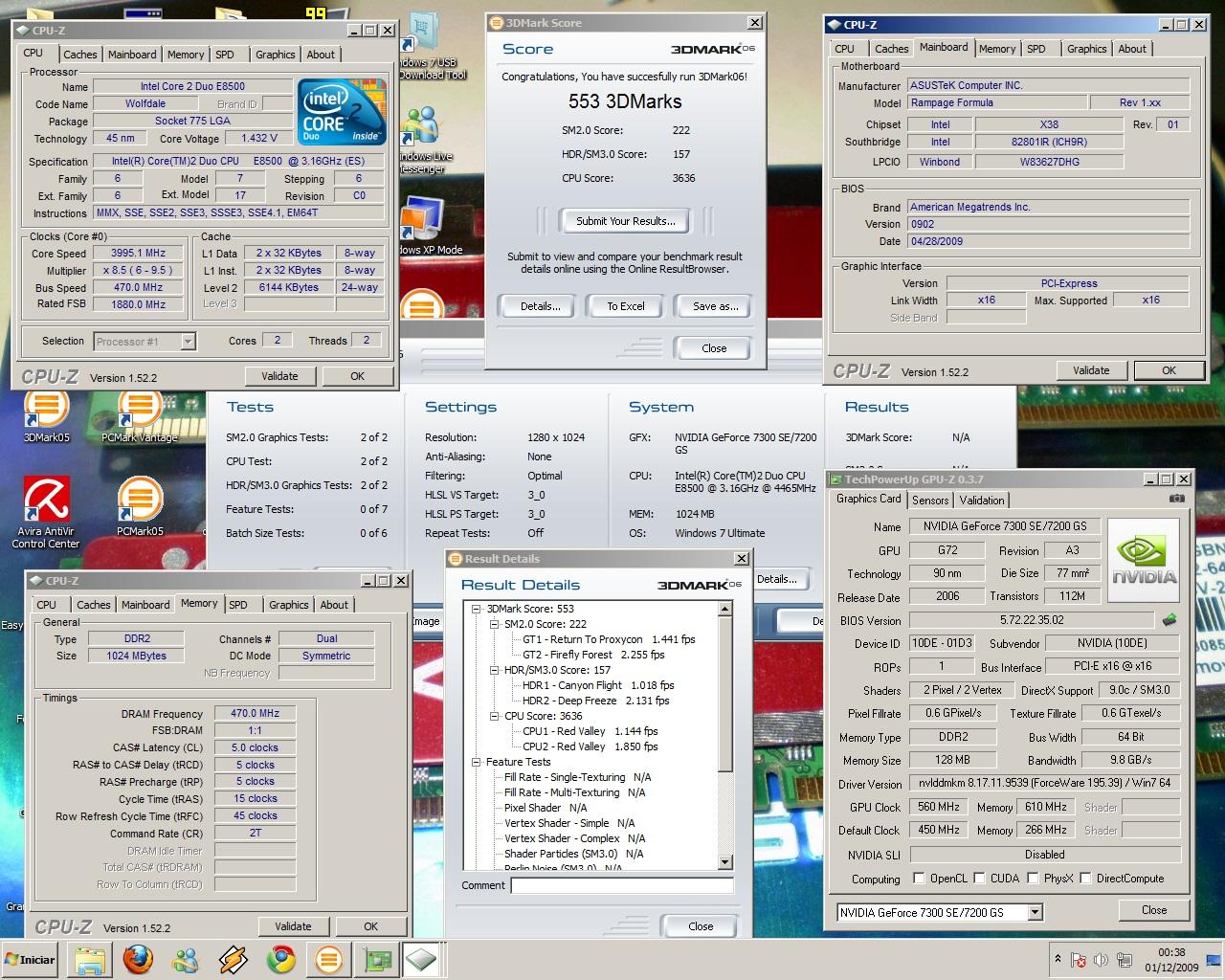The width and height of the screenshot is (1225, 980).
Task: Show hidden system tray icons arrow
Action: pyautogui.click(x=1058, y=959)
